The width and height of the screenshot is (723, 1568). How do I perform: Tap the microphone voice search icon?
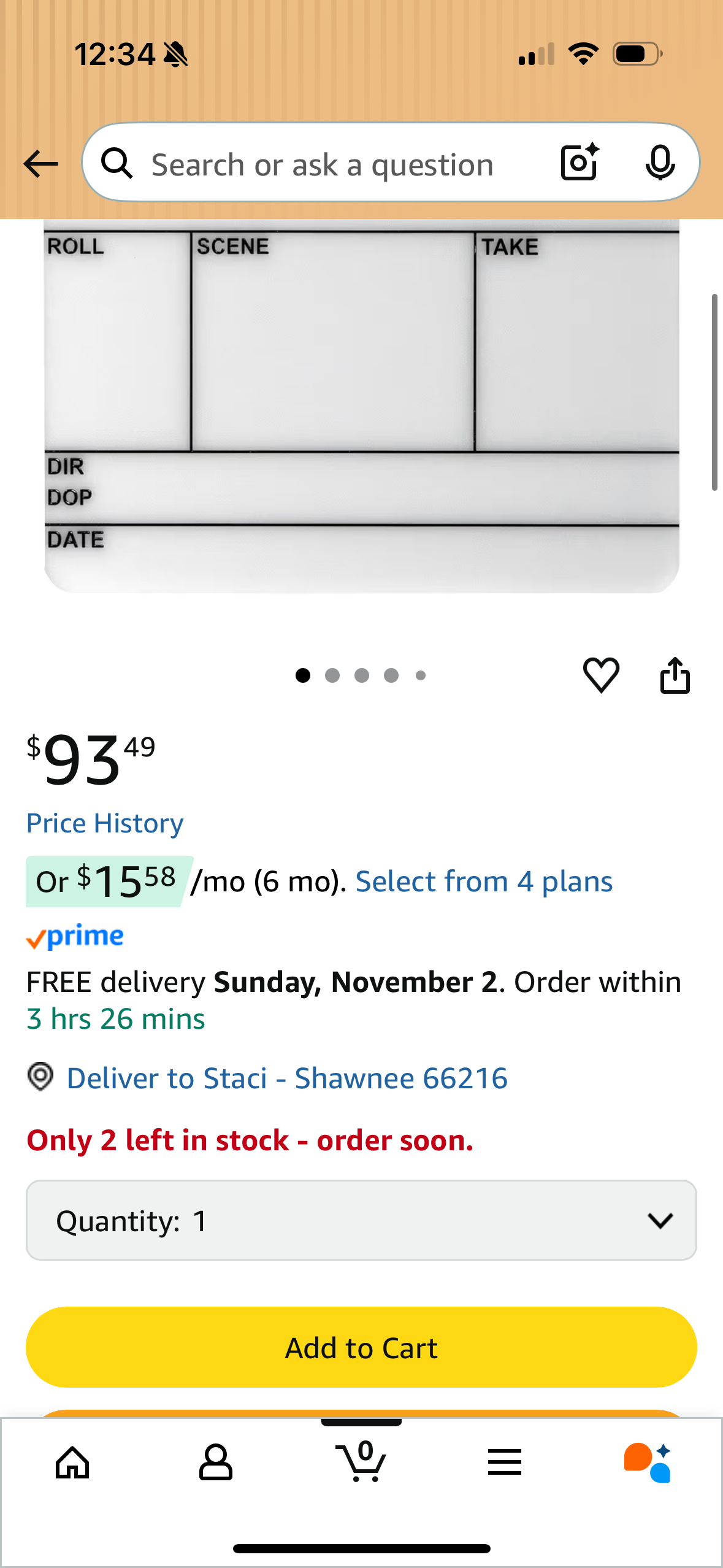[660, 163]
